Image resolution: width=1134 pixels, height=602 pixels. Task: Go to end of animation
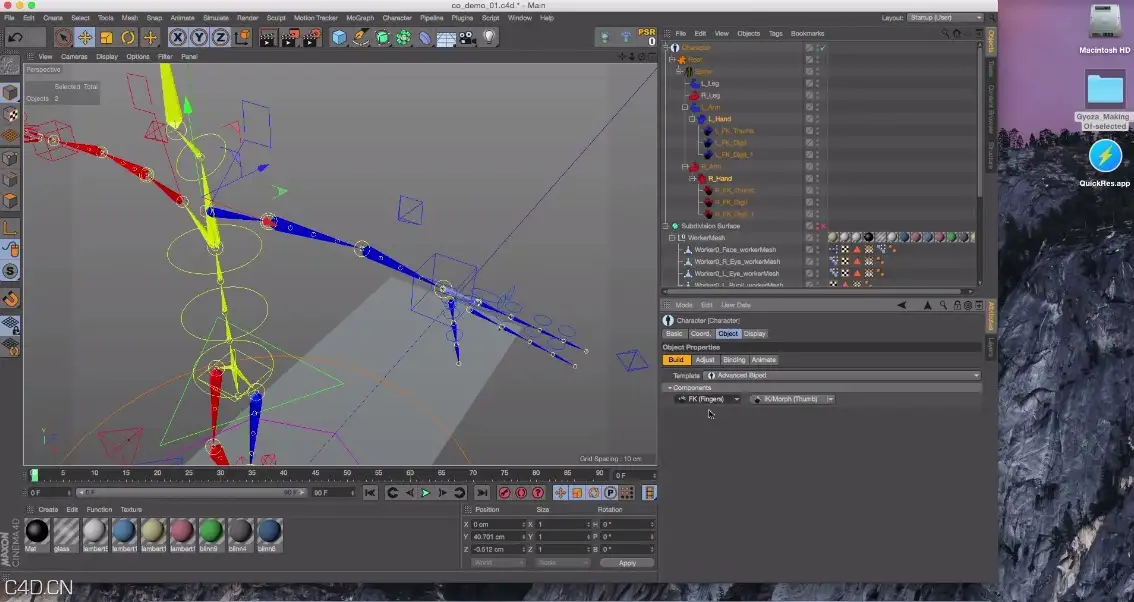coord(482,493)
